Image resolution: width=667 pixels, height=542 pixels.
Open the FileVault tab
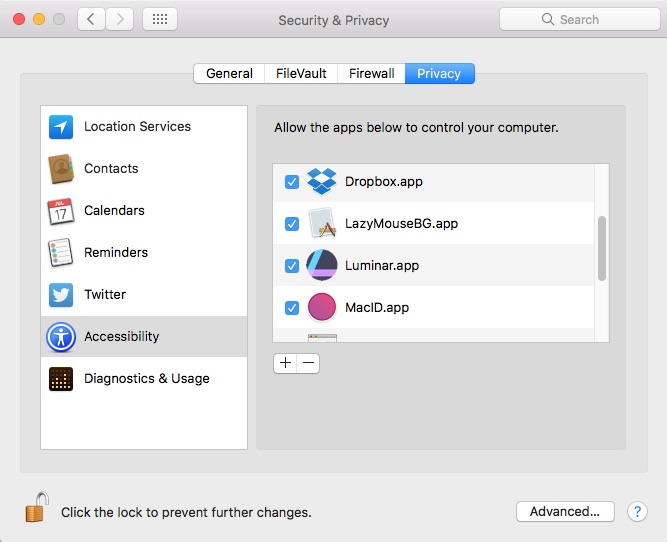[301, 74]
